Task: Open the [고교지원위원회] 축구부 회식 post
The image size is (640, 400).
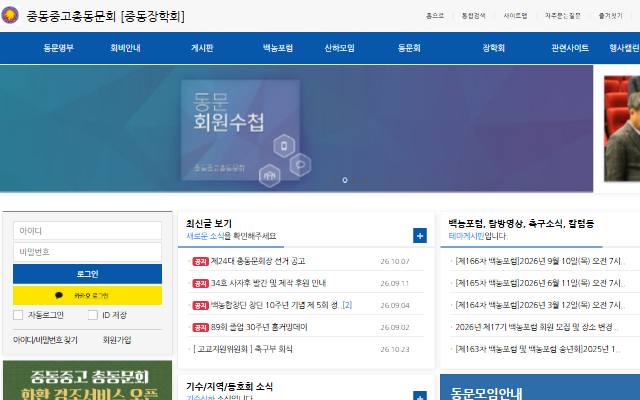Action: click(x=243, y=349)
